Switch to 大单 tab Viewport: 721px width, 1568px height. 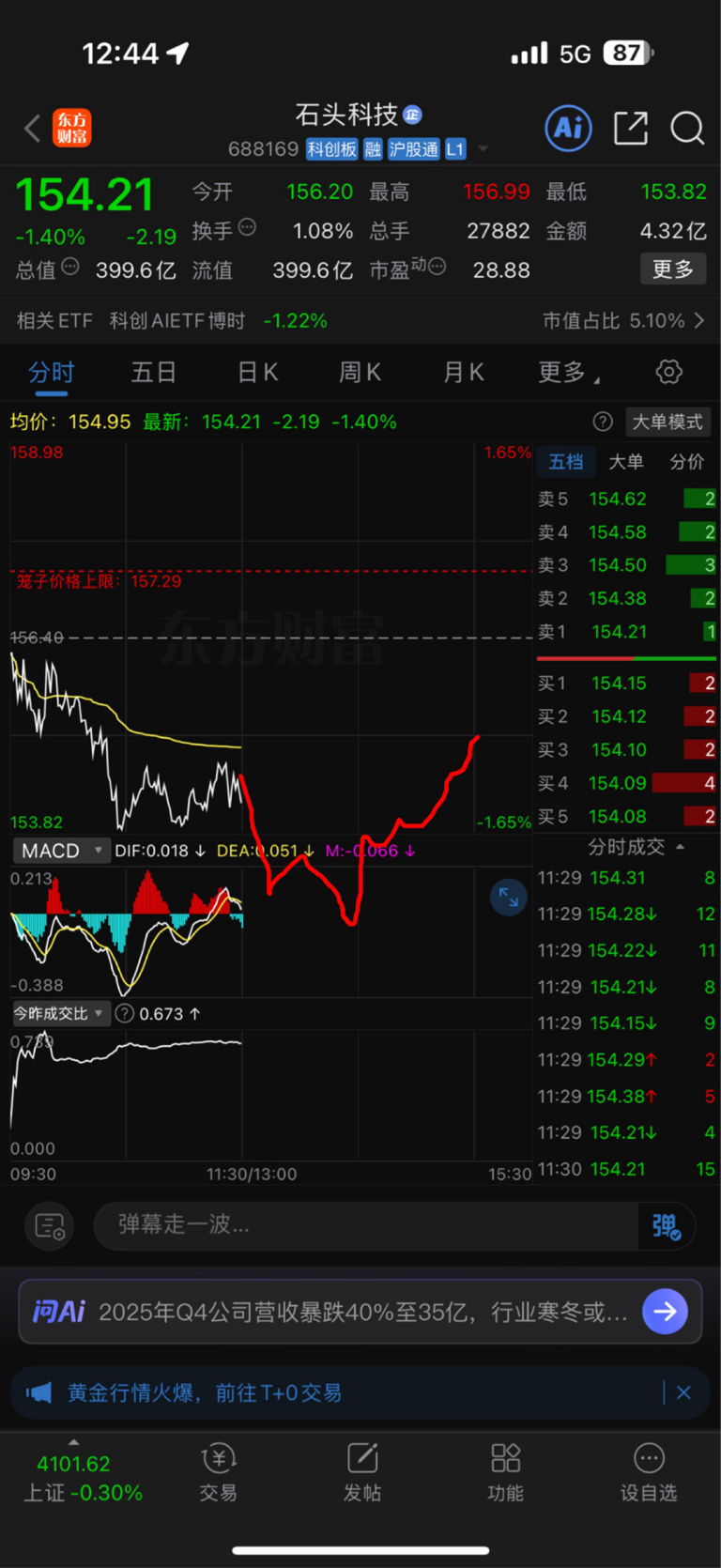point(626,461)
